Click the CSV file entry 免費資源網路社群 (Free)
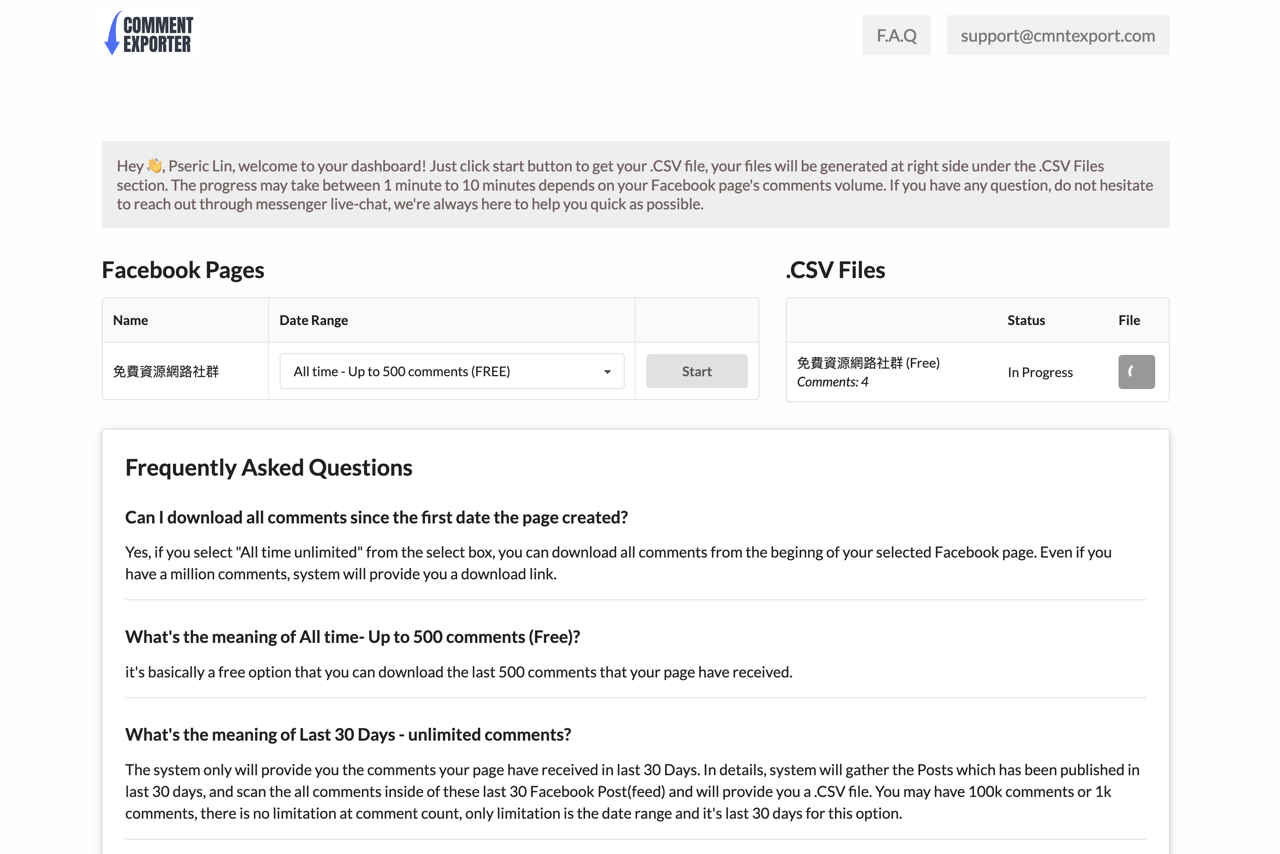1280x854 pixels. [x=868, y=363]
